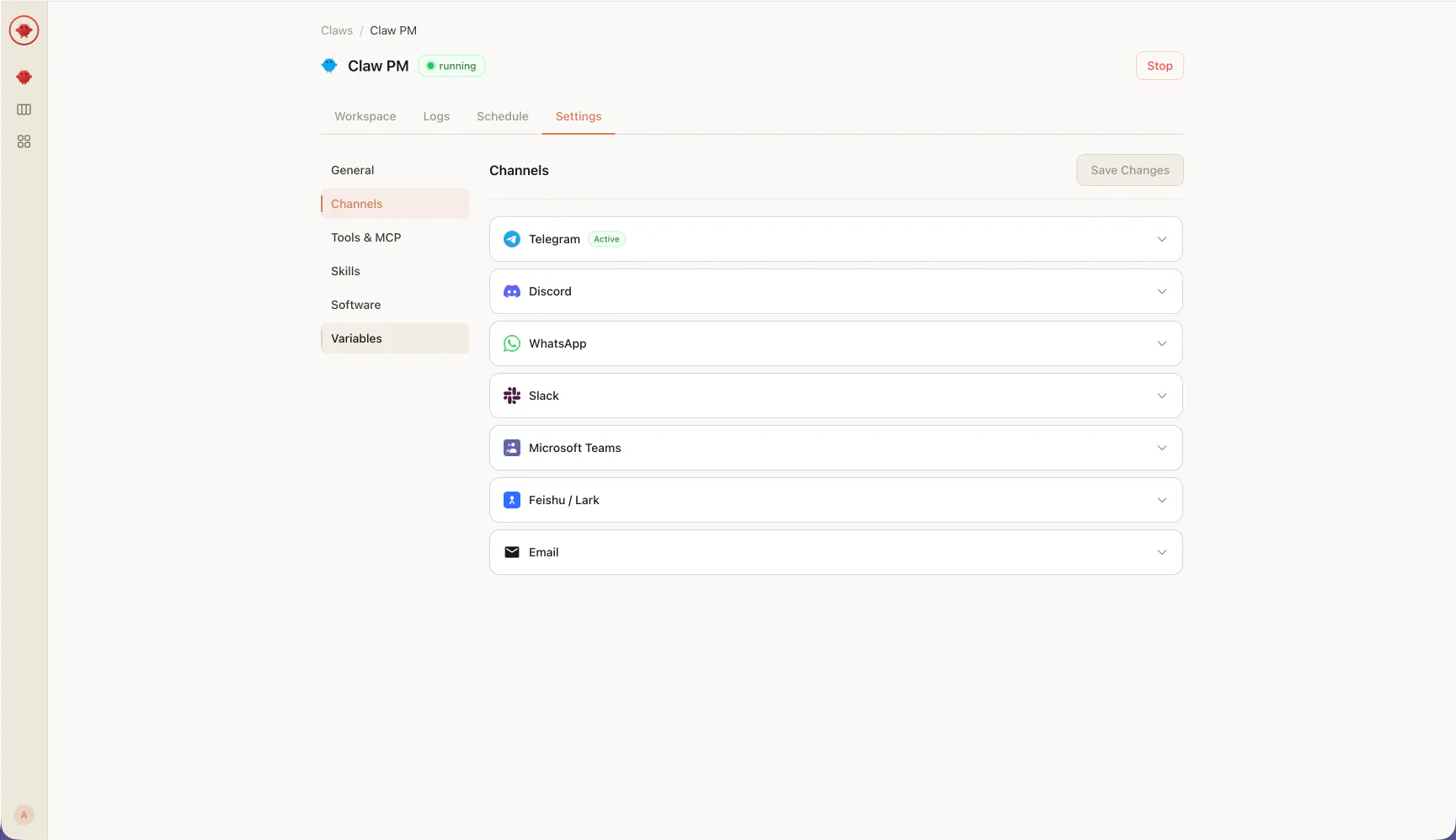Click the Discord channel label
The image size is (1456, 840).
(550, 291)
